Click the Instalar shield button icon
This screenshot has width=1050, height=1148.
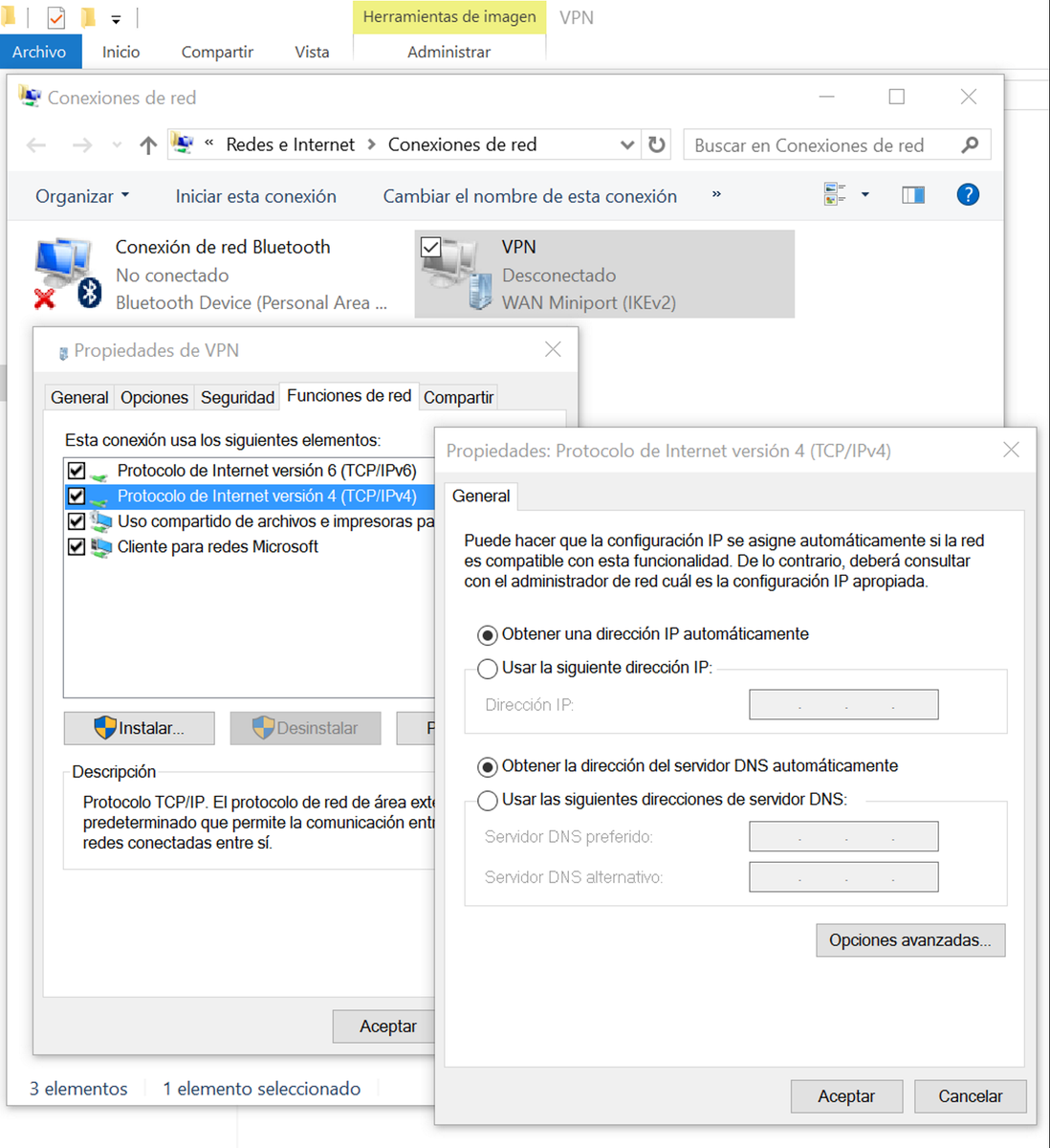105,728
